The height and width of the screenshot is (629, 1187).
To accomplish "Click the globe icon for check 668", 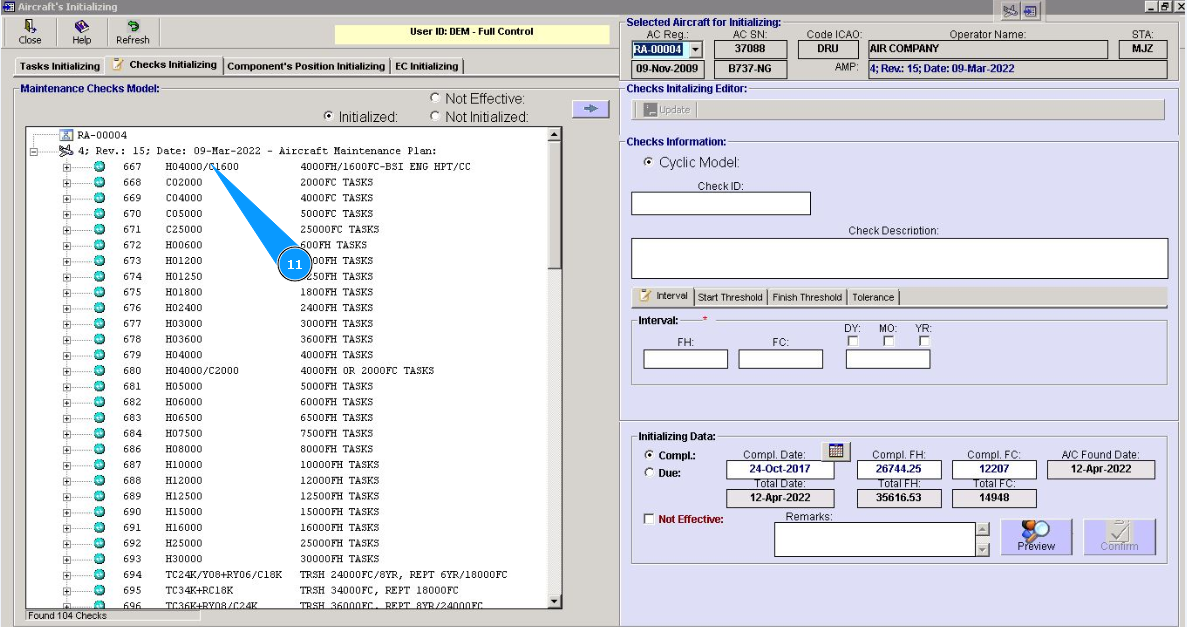I will click(100, 182).
